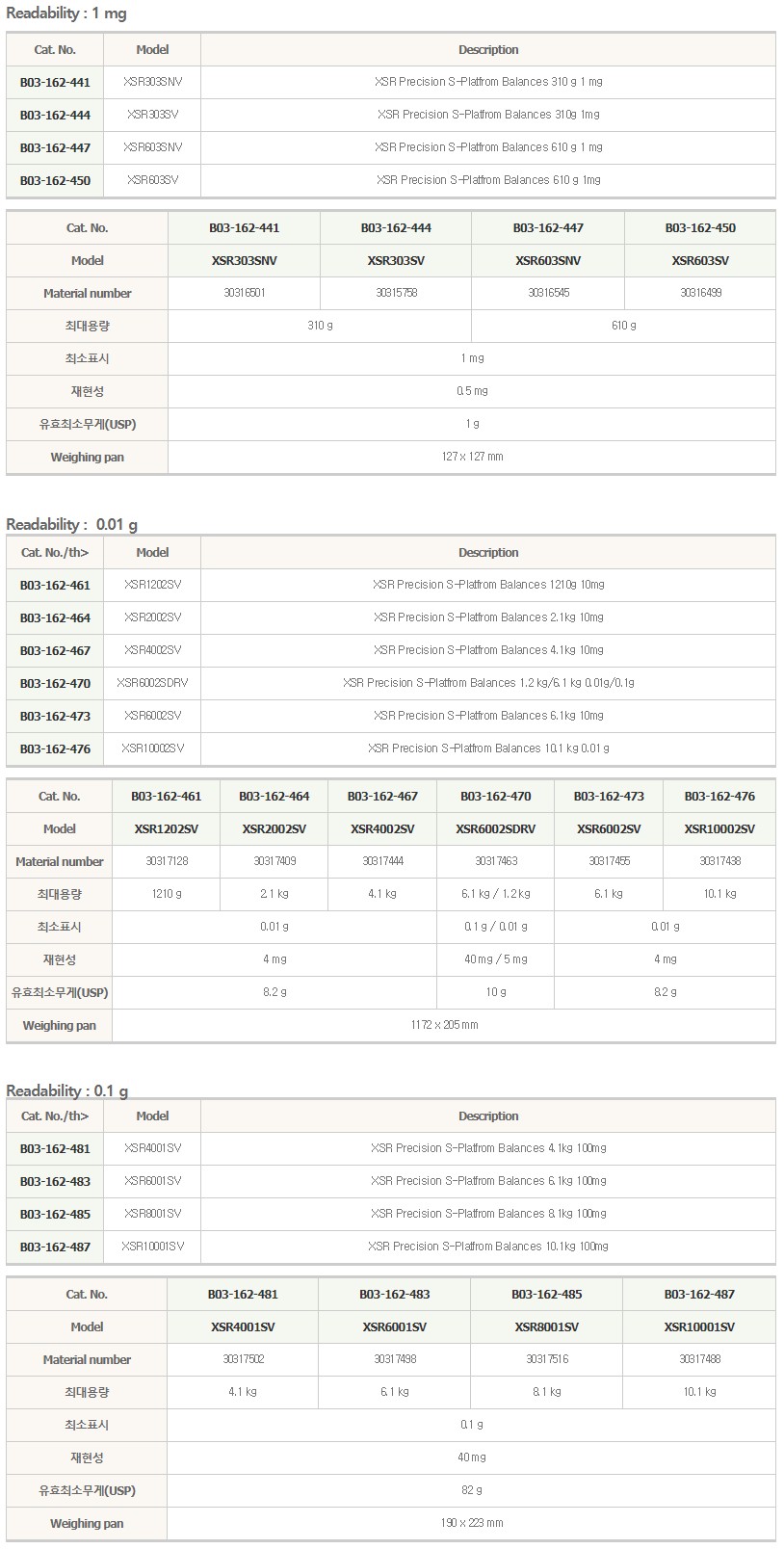Click the description text for XSR1202SV
Screen dimensions: 784x1549
488,585
